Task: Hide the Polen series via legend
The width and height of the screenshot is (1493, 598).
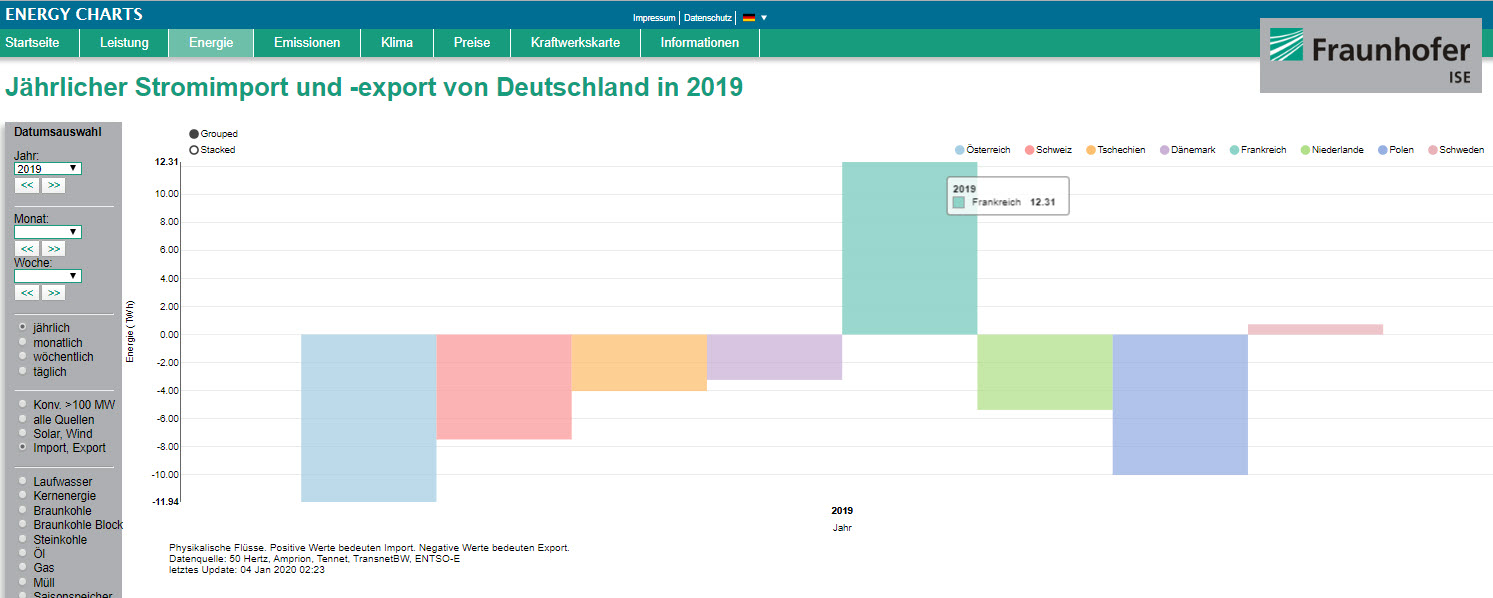Action: pyautogui.click(x=1395, y=150)
